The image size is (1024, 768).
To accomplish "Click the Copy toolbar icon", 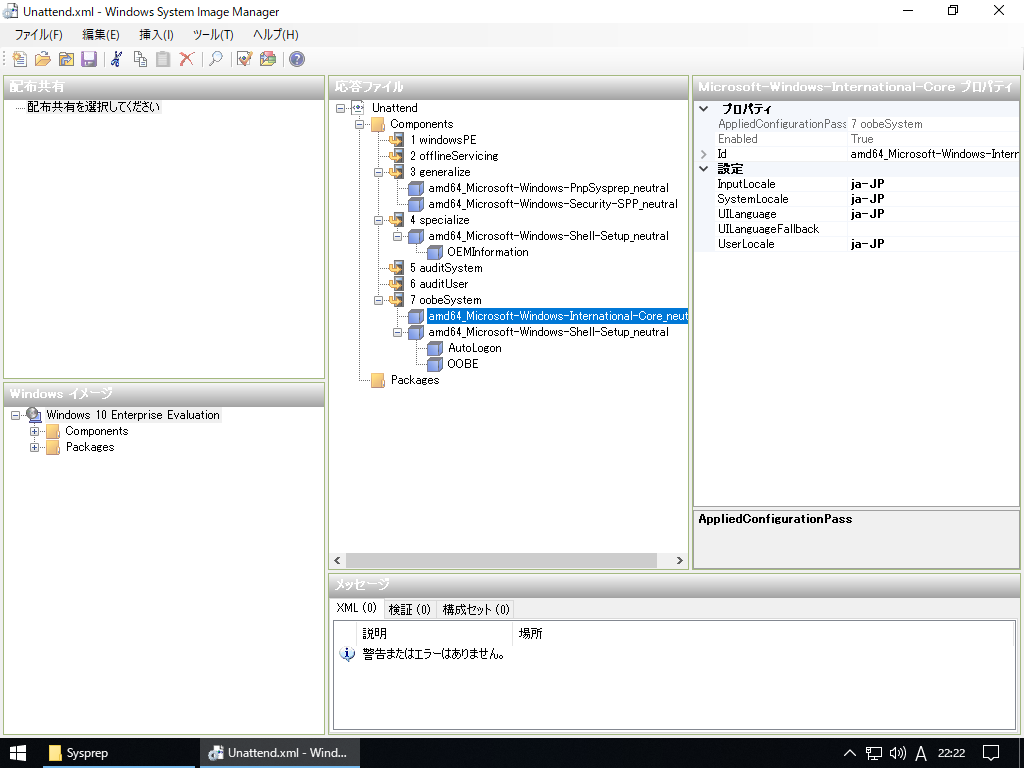I will [x=140, y=59].
